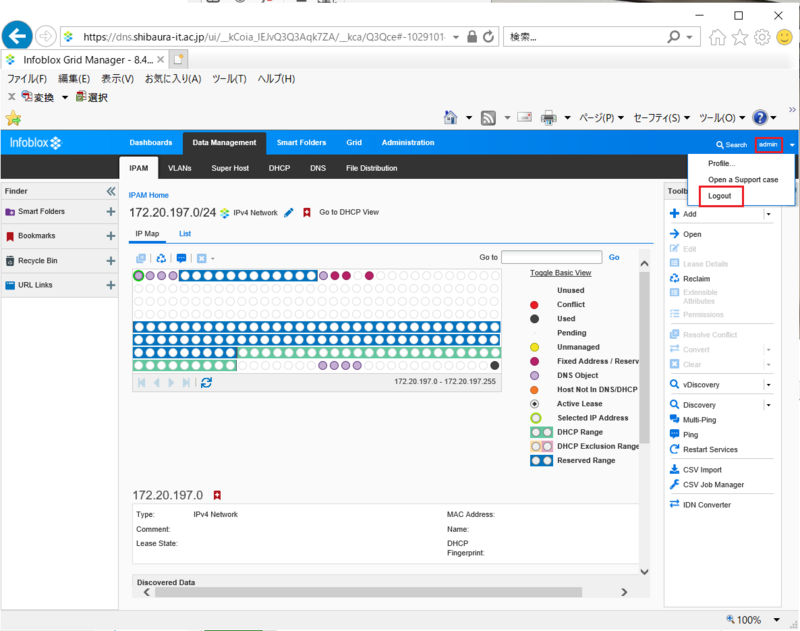Click the bookmark icon beside Go to DHCP View
Screen dimensions: 800x631
point(307,212)
